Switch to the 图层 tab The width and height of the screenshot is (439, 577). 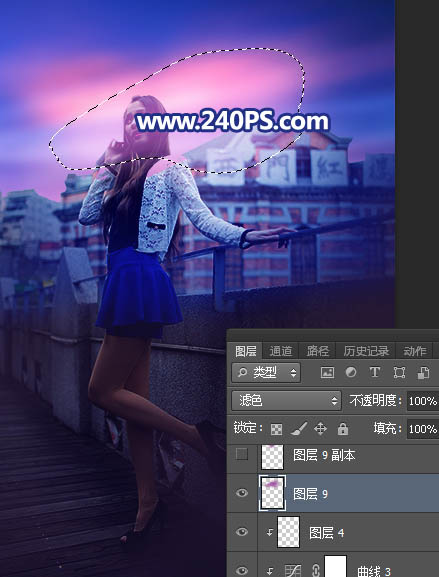click(x=245, y=351)
